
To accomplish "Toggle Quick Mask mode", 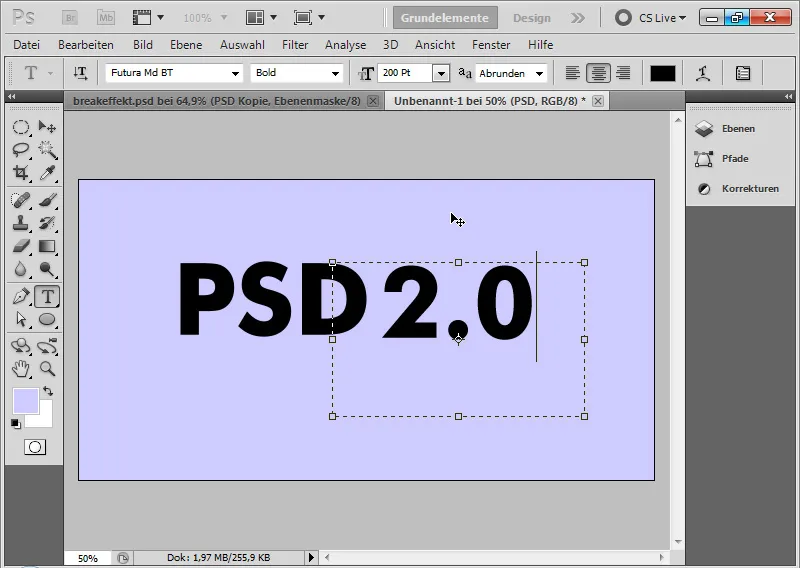I will point(35,447).
